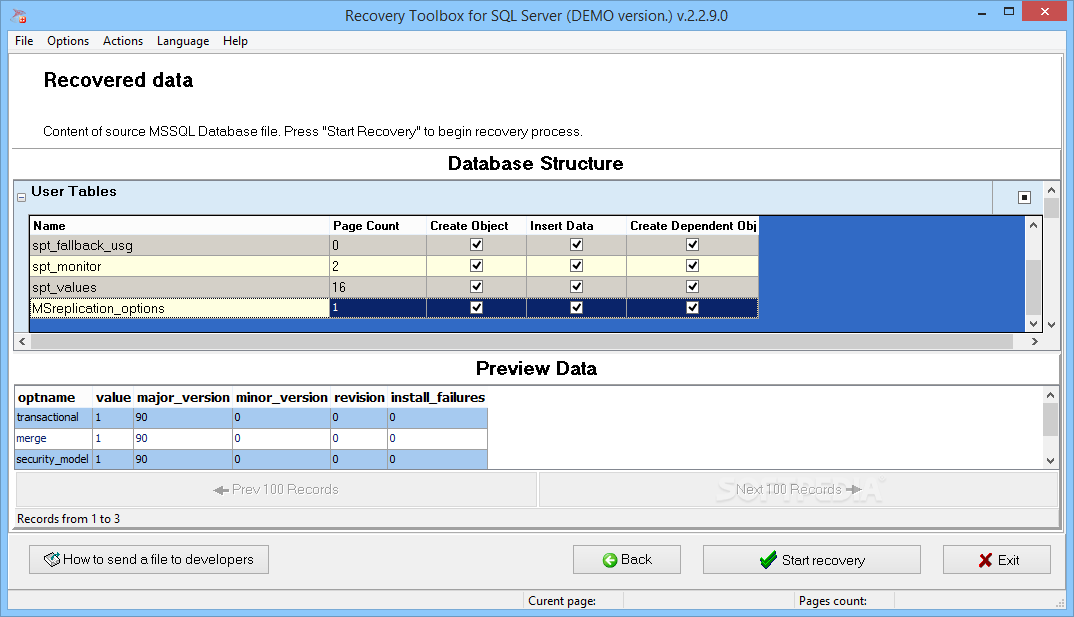Select the merge preview row
Image resolution: width=1074 pixels, height=617 pixels.
251,438
